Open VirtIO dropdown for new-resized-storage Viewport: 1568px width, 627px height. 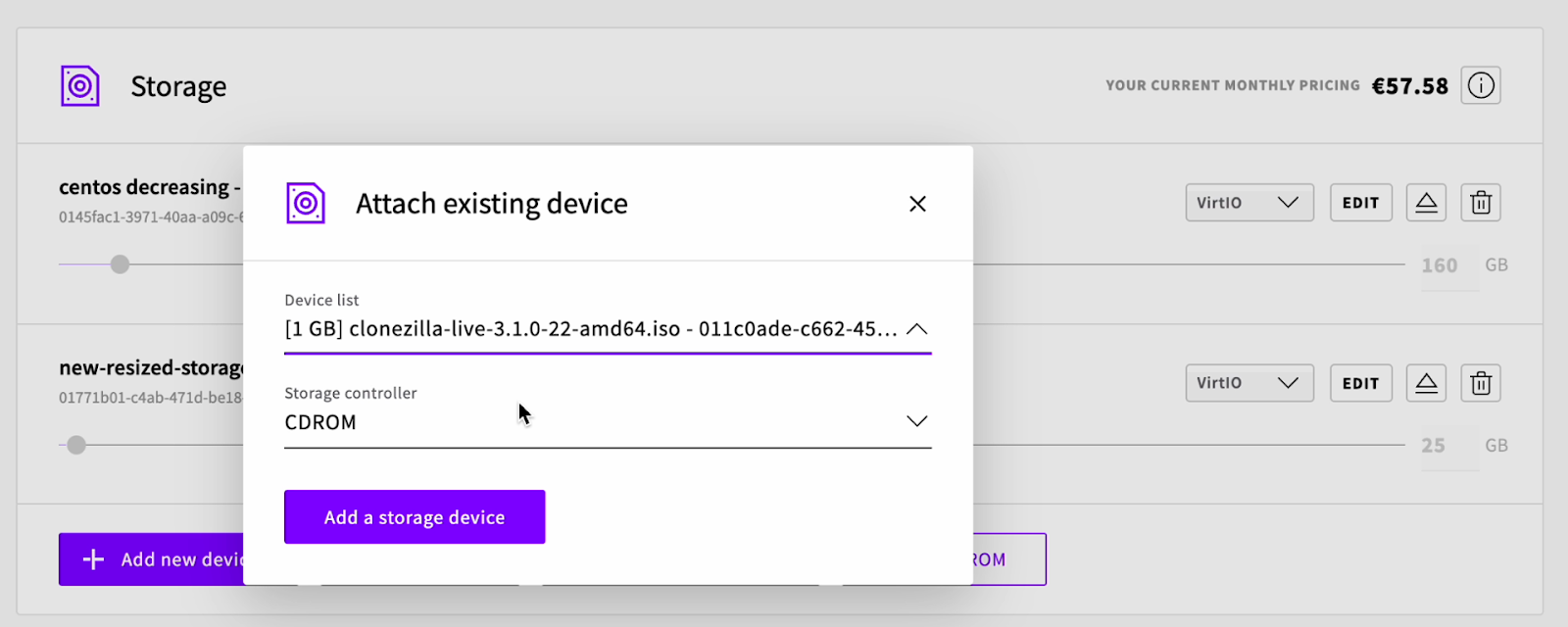point(1249,383)
